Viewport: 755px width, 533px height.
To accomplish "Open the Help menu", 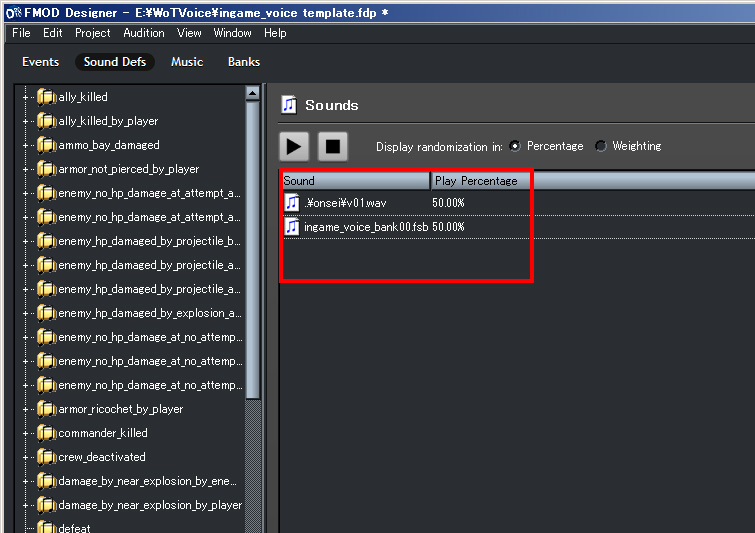I will [x=275, y=33].
